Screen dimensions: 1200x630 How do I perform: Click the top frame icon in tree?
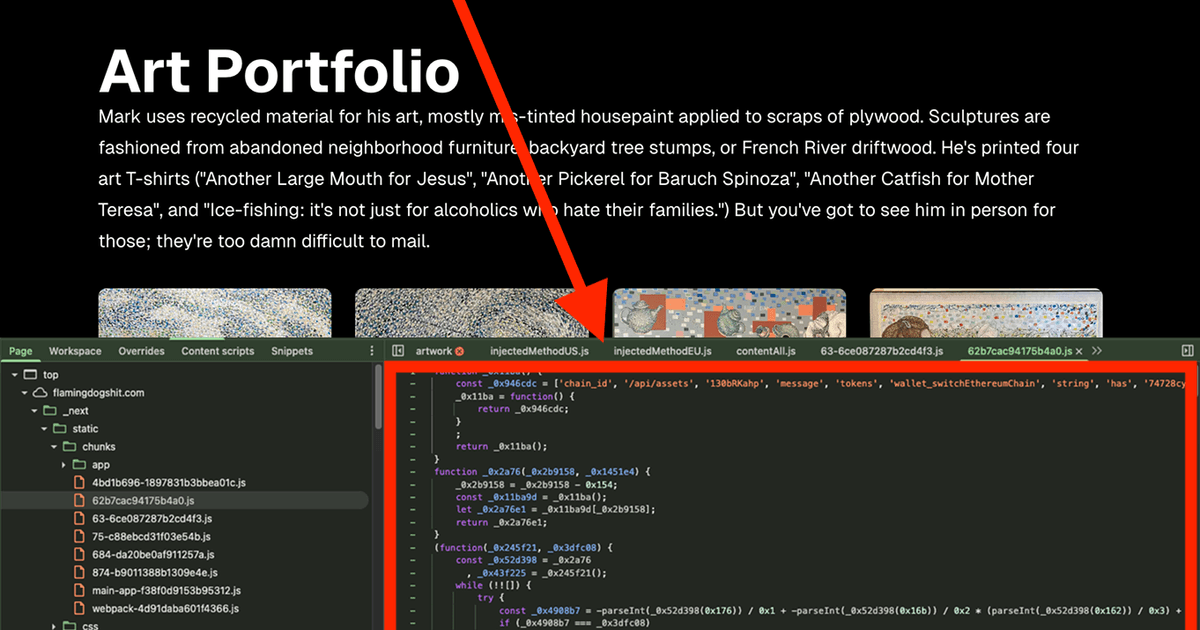click(x=32, y=373)
